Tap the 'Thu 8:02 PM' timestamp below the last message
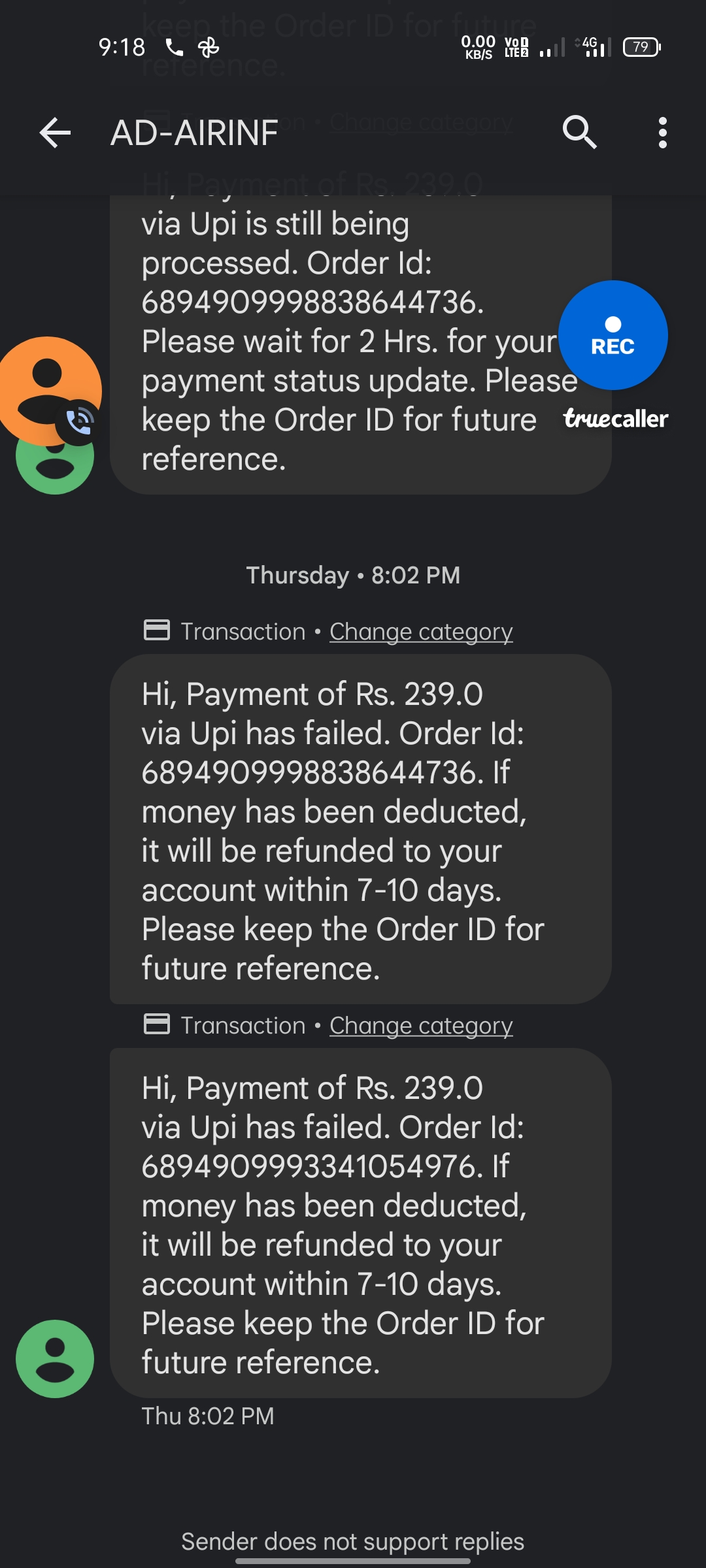 [x=208, y=1416]
